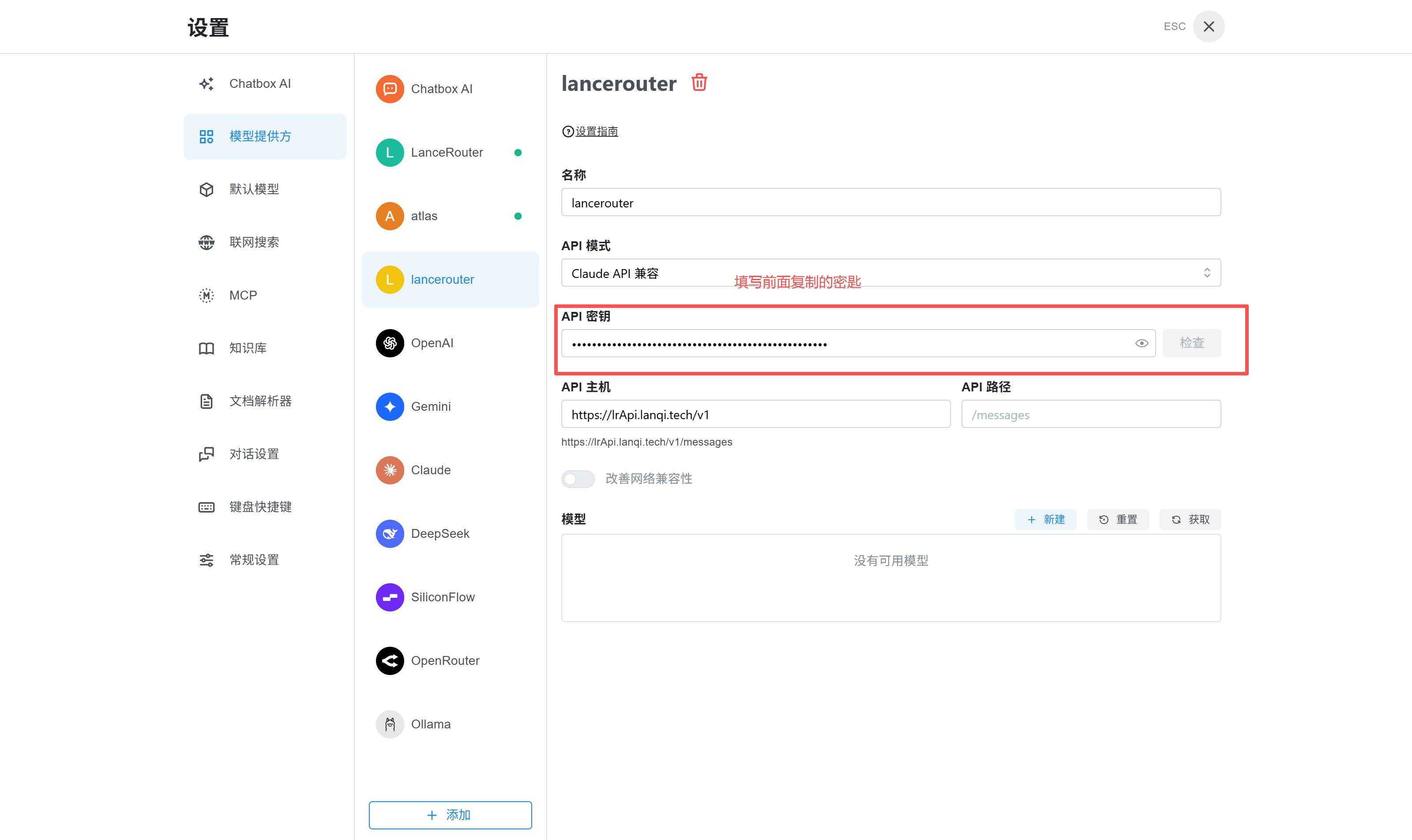
Task: Select the OpenRouter provider logo
Action: click(x=390, y=660)
